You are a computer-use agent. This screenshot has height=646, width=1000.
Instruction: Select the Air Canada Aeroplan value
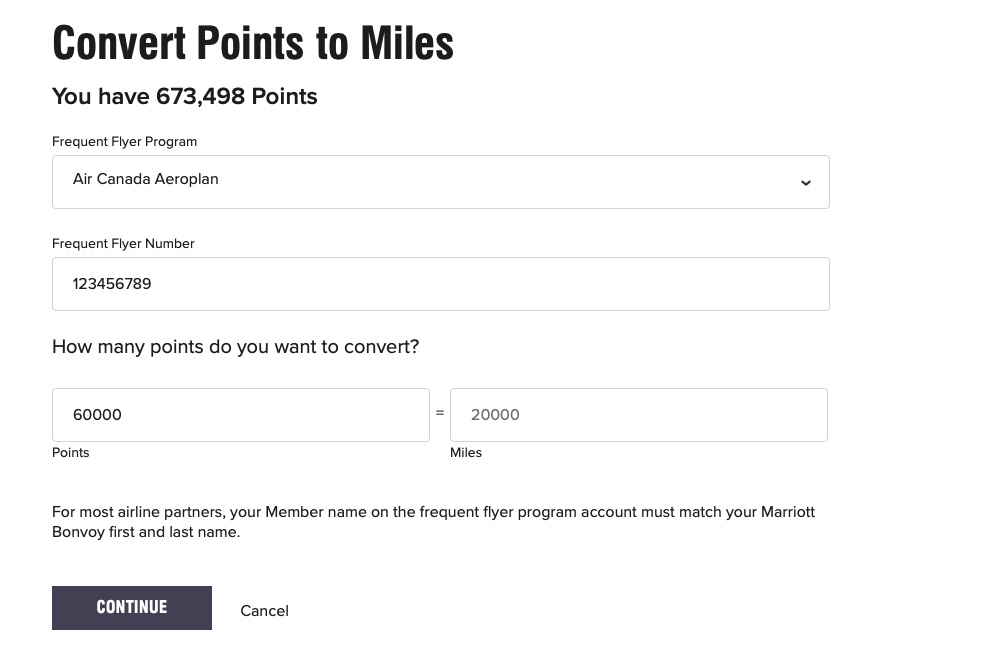[x=145, y=179]
